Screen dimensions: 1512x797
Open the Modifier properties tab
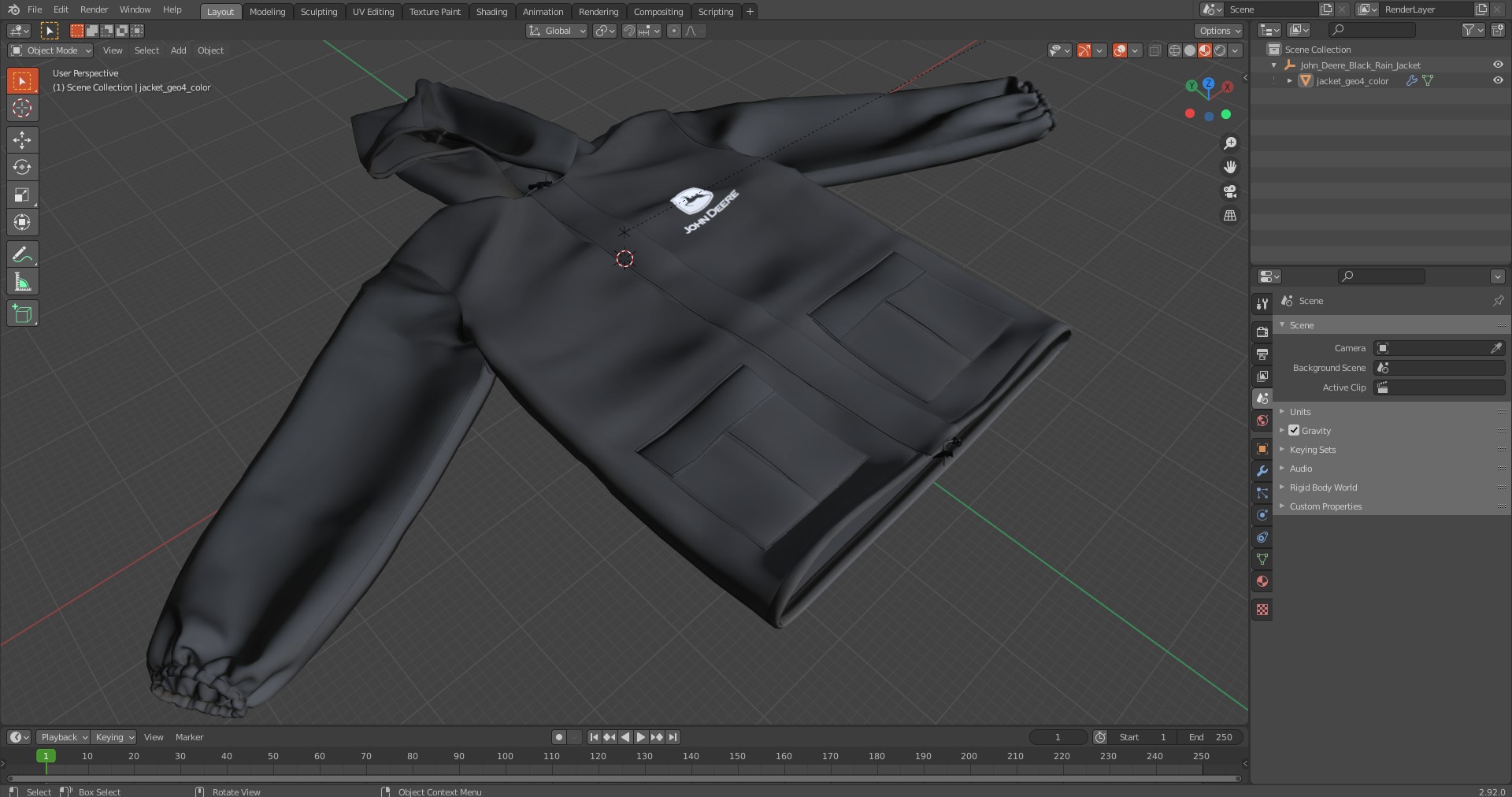[x=1262, y=471]
